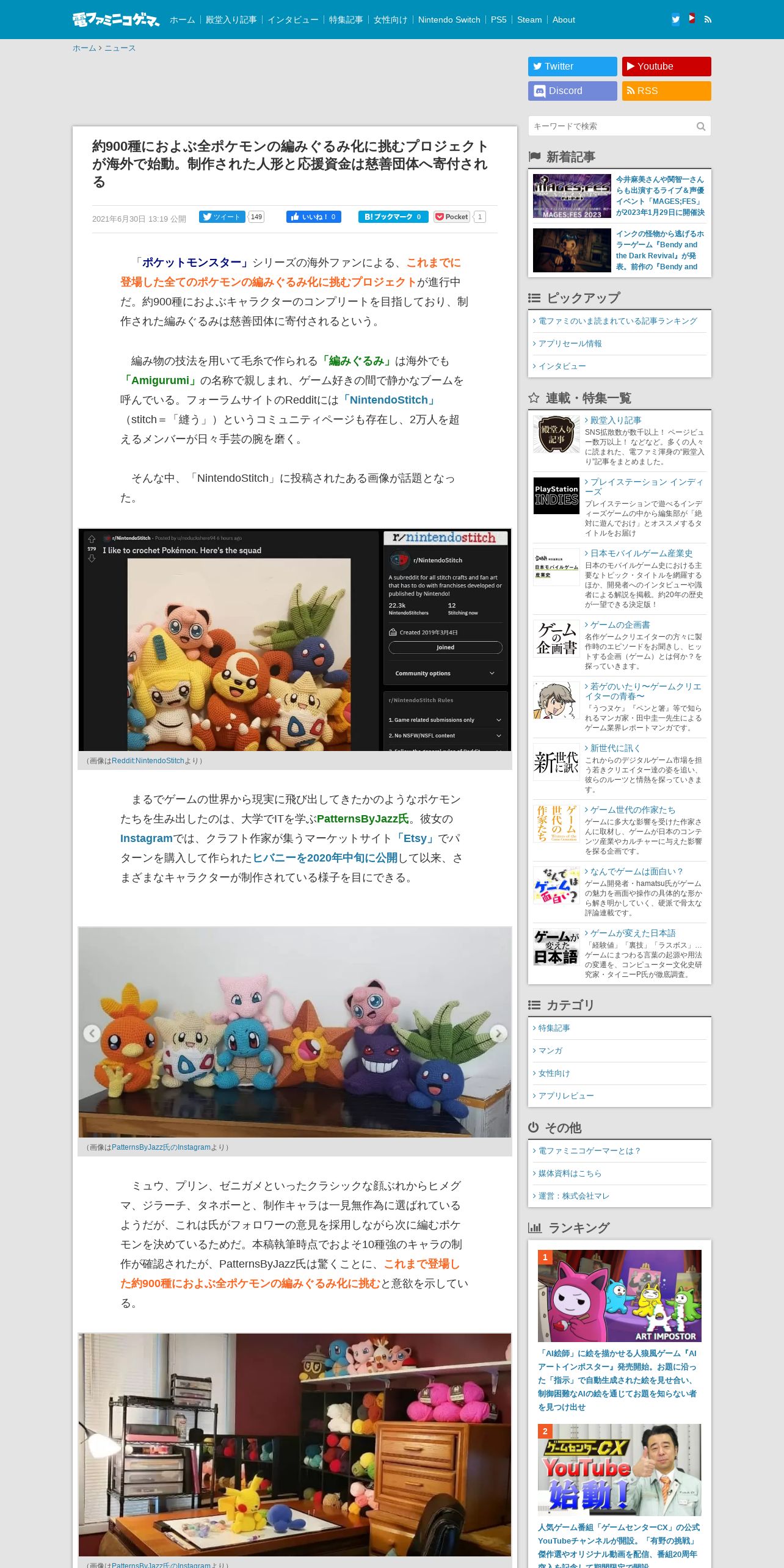Screen dimensions: 784x1568
Task: Bookmark with B!ブックマーク button
Action: pyautogui.click(x=393, y=217)
